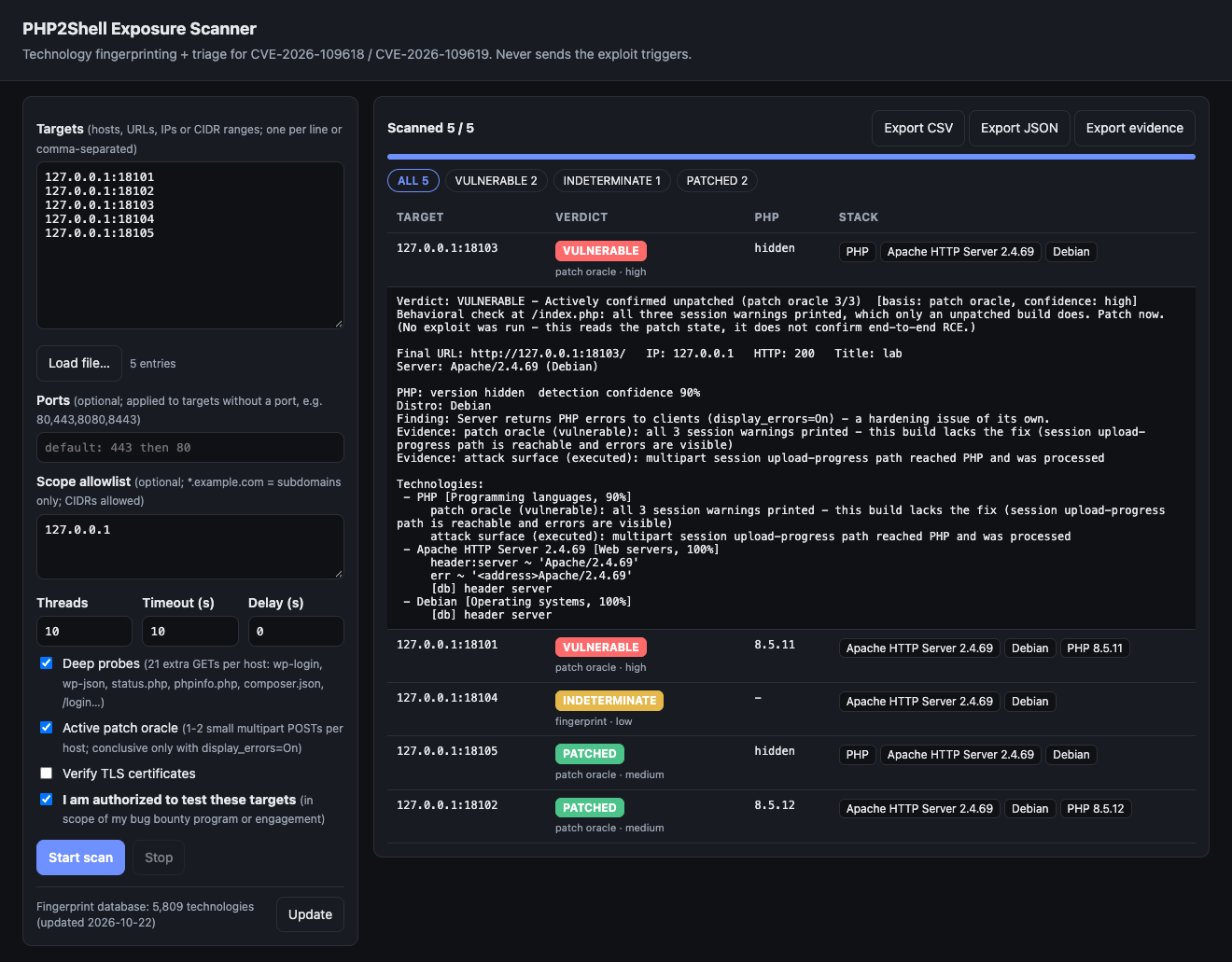1232x962 pixels.
Task: Click the TARGET column header
Action: pos(420,217)
